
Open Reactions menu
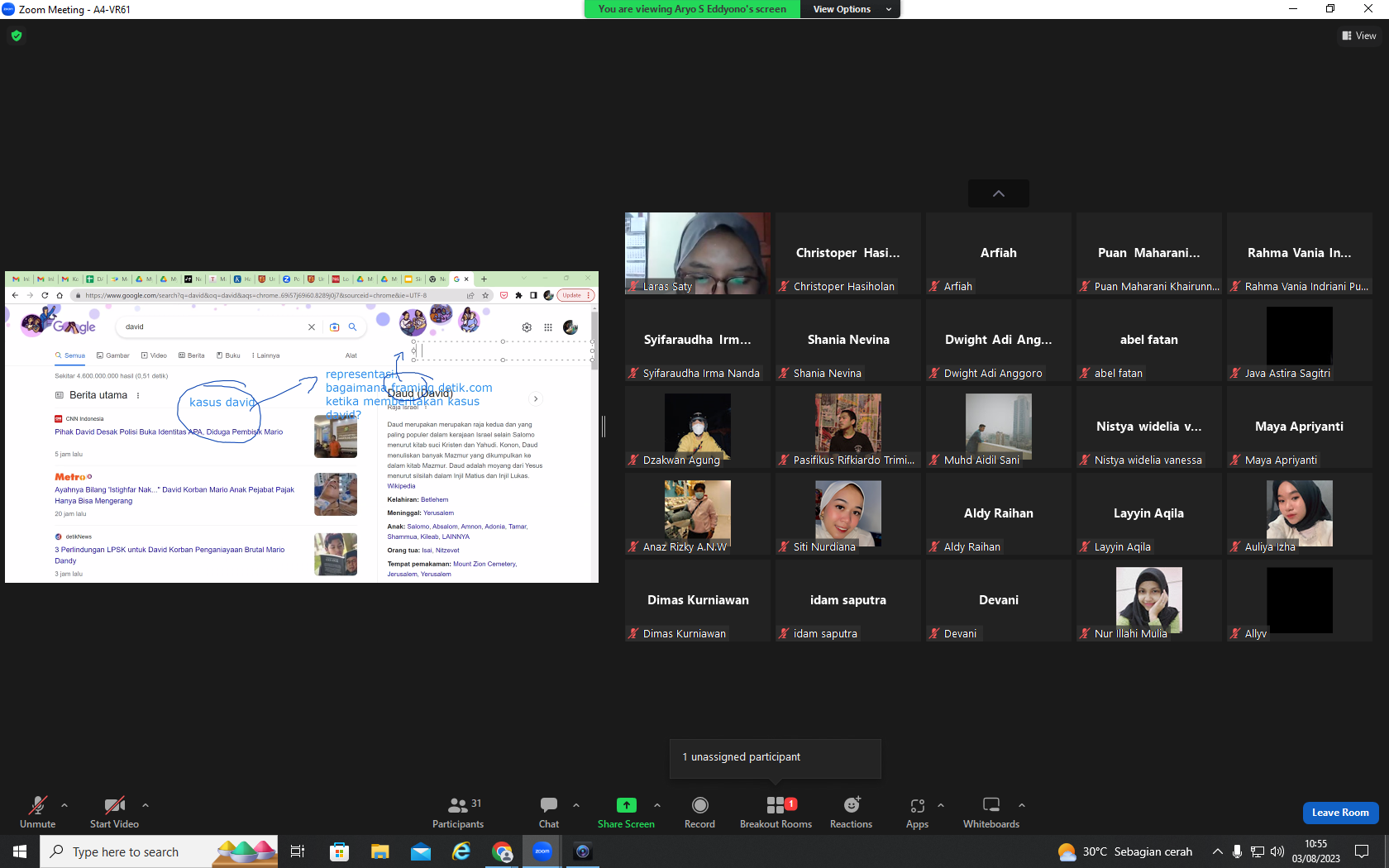pyautogui.click(x=851, y=813)
